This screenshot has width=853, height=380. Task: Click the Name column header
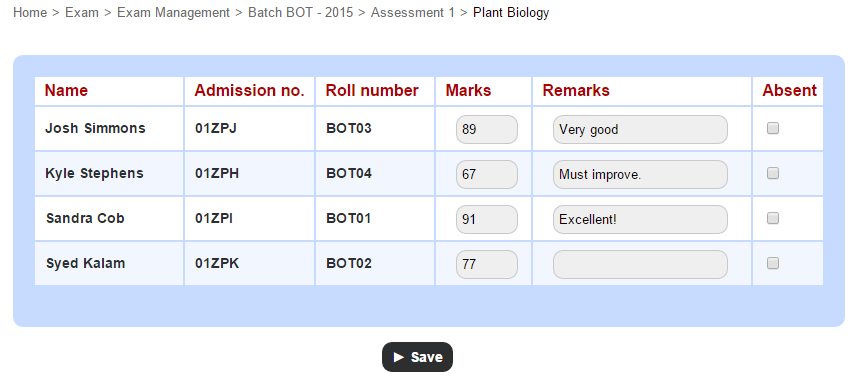[x=66, y=90]
